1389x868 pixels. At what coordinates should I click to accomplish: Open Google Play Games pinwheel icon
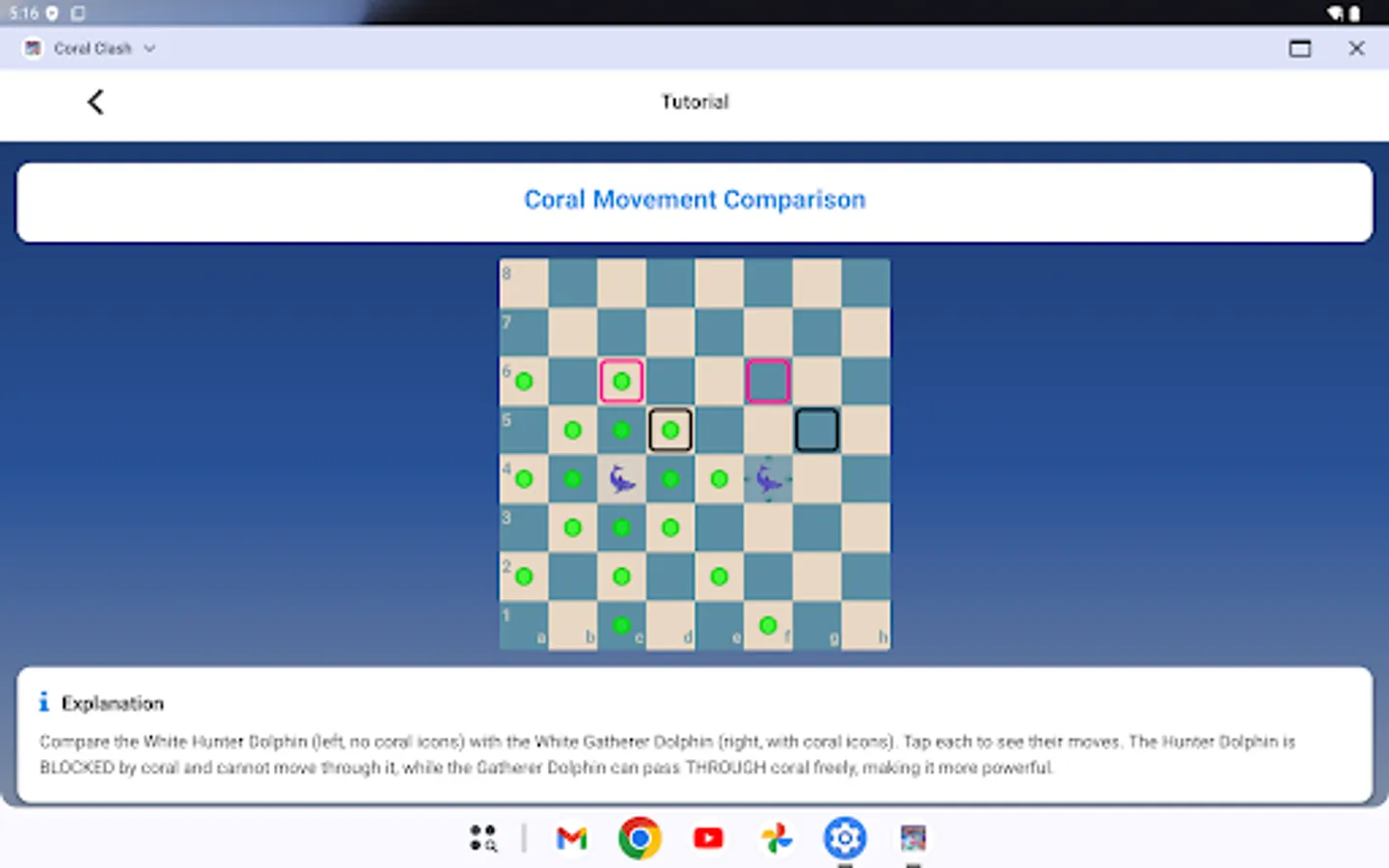click(x=776, y=838)
